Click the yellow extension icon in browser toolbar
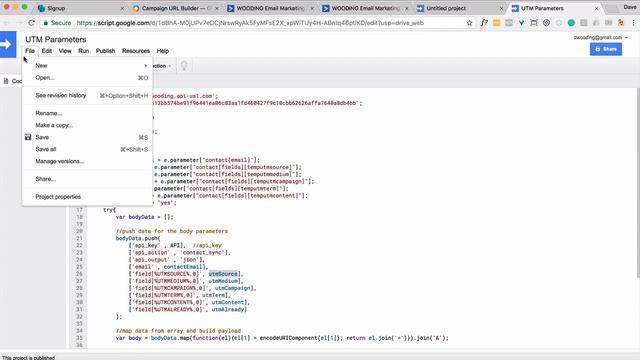This screenshot has height=360, width=640. pyautogui.click(x=496, y=23)
